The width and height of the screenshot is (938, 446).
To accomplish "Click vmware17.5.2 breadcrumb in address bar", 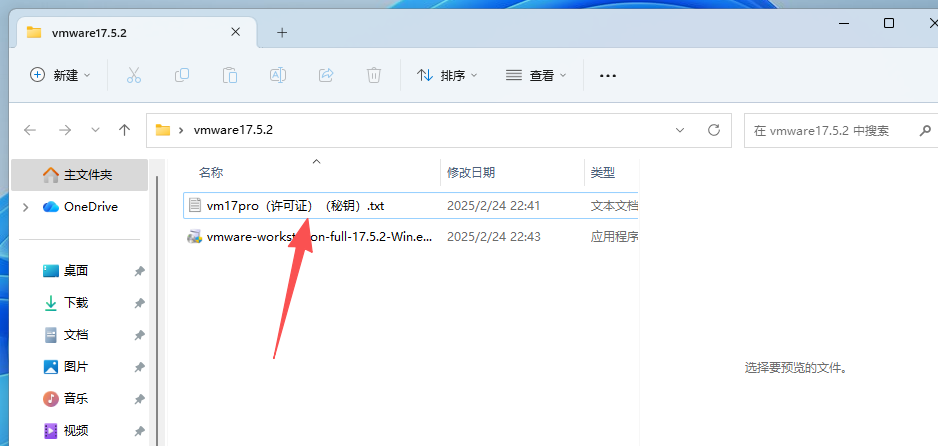I will coord(233,130).
